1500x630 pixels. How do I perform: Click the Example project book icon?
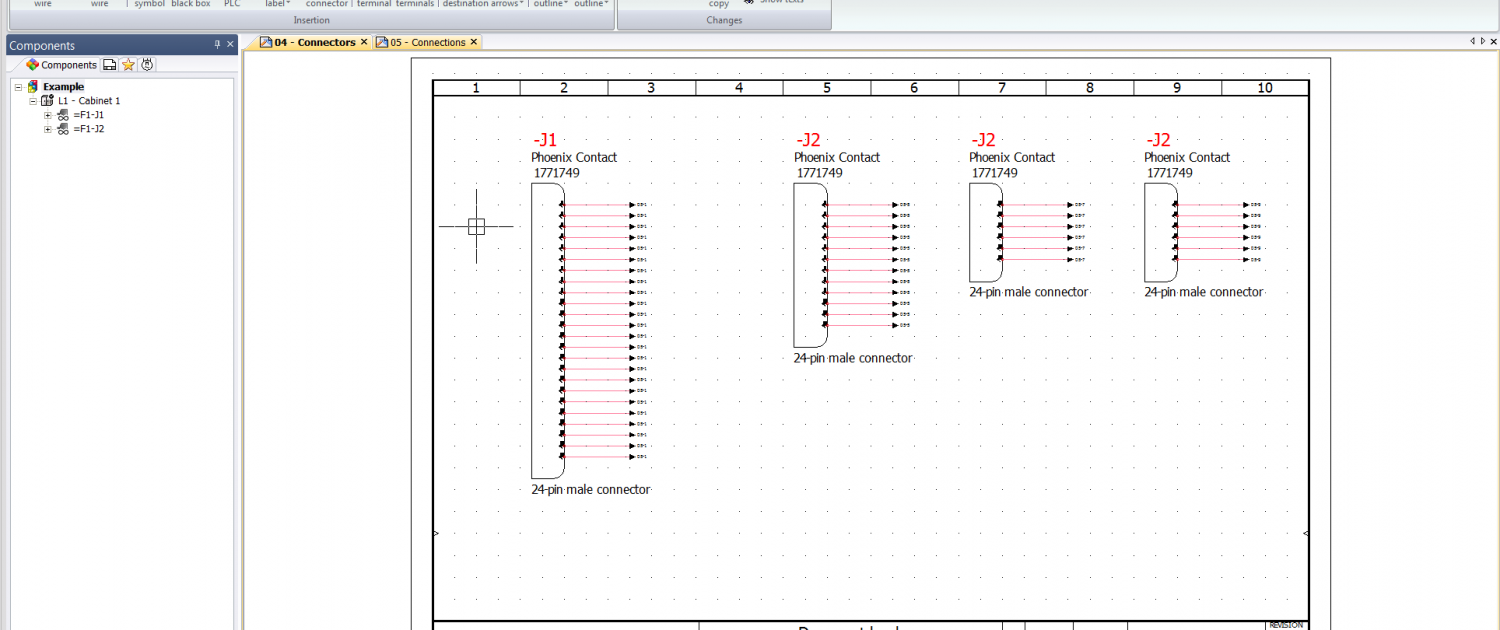pos(32,87)
